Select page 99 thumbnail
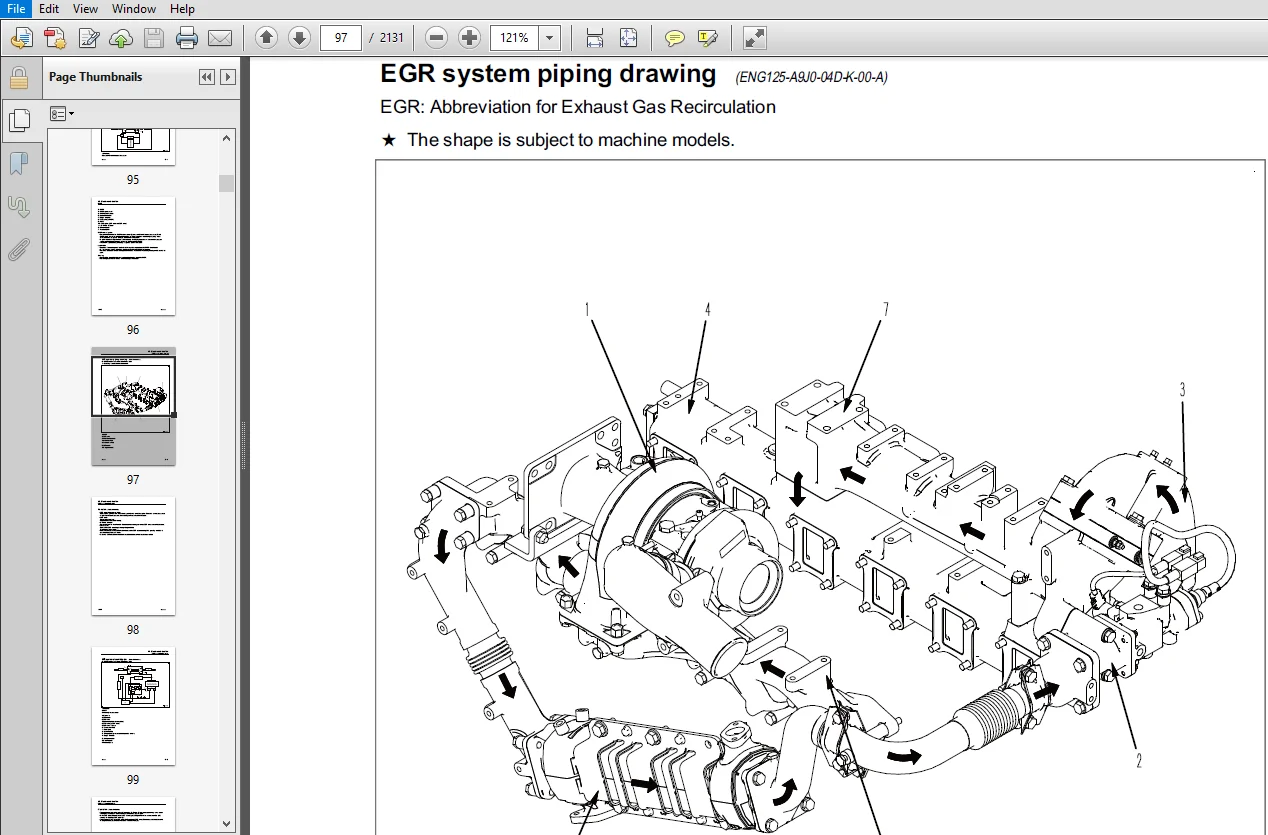The height and width of the screenshot is (835, 1268). click(133, 706)
